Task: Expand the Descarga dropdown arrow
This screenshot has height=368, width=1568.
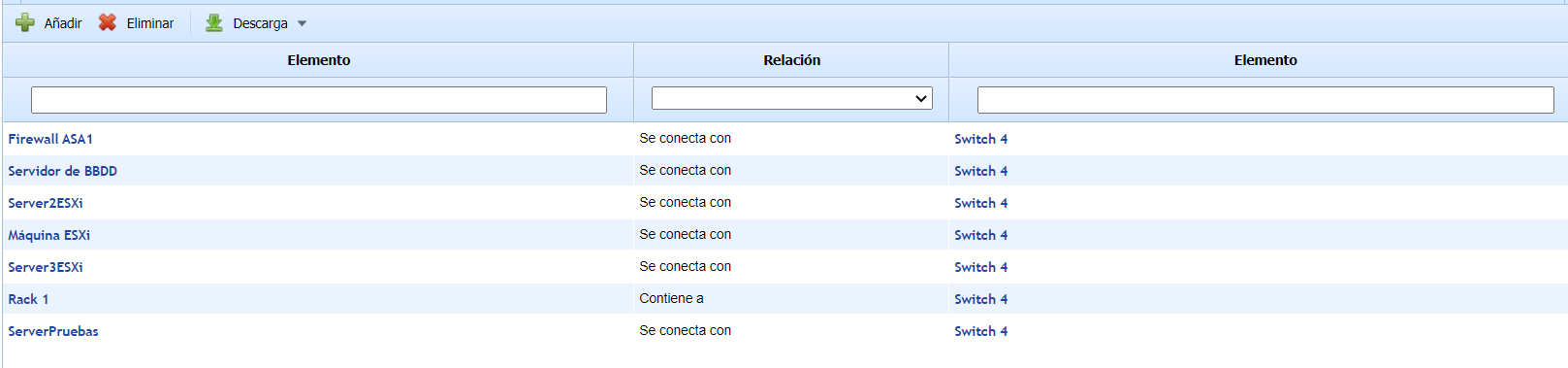Action: tap(302, 23)
